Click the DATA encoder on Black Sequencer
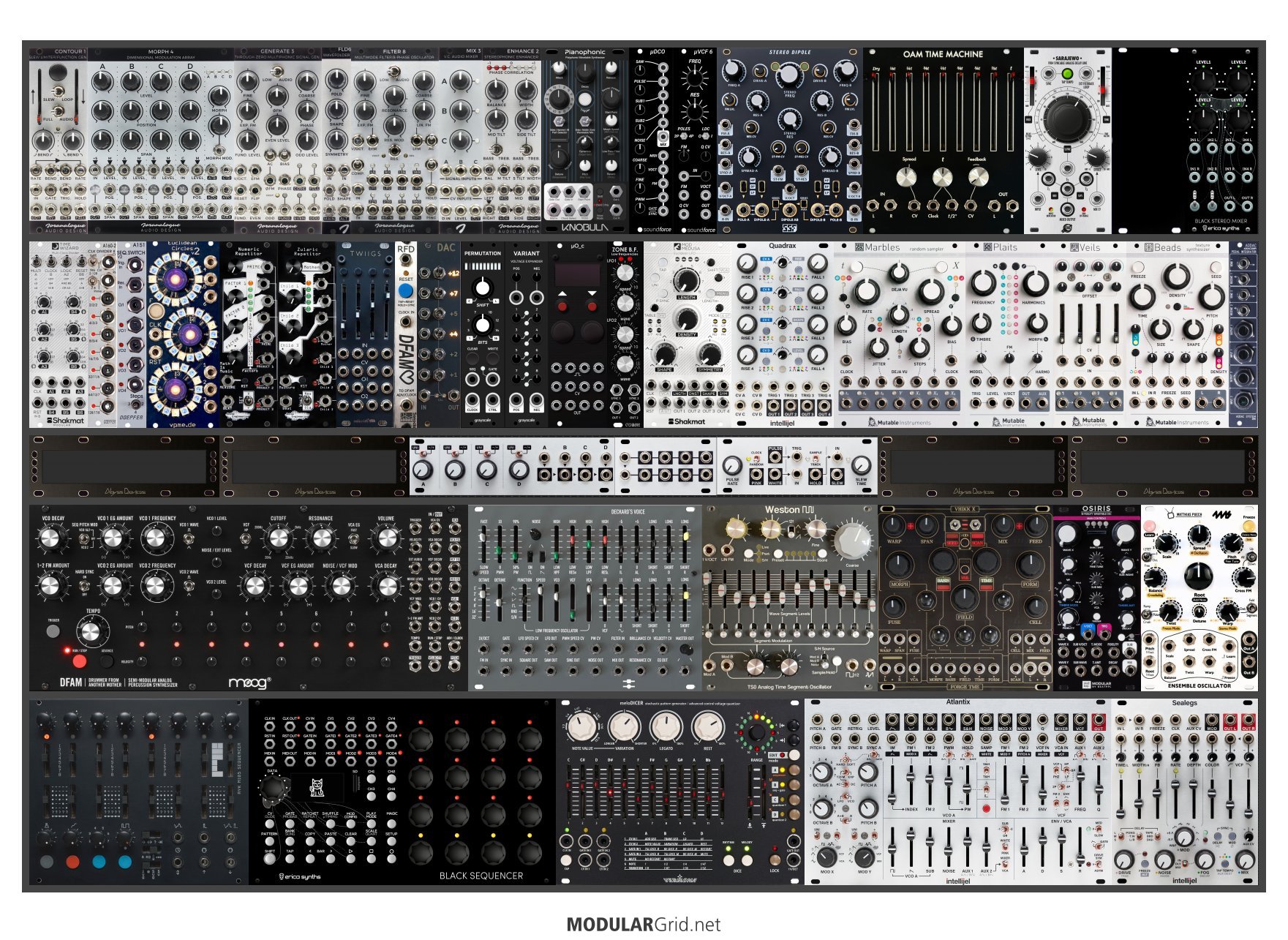Screen dimensions: 1288x940 (272, 788)
